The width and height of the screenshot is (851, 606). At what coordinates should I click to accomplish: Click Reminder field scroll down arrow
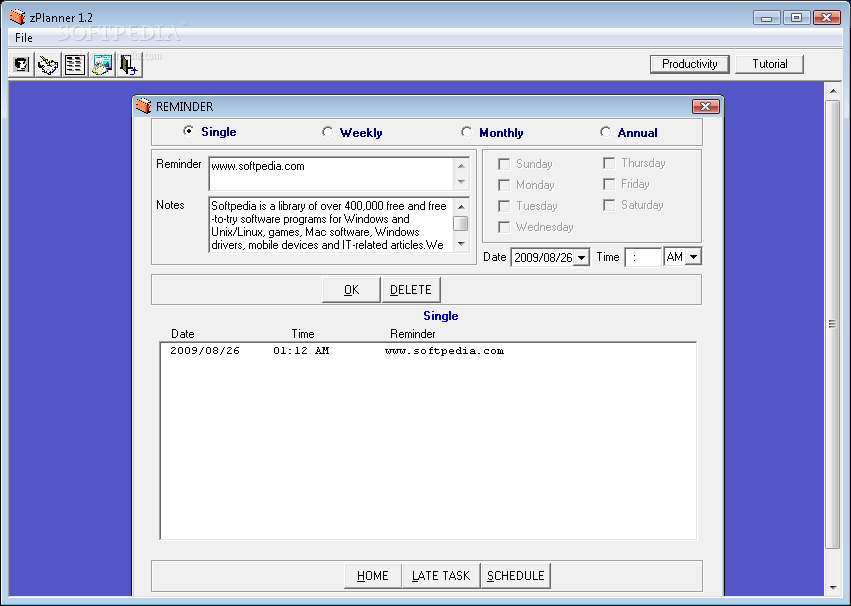pos(461,182)
